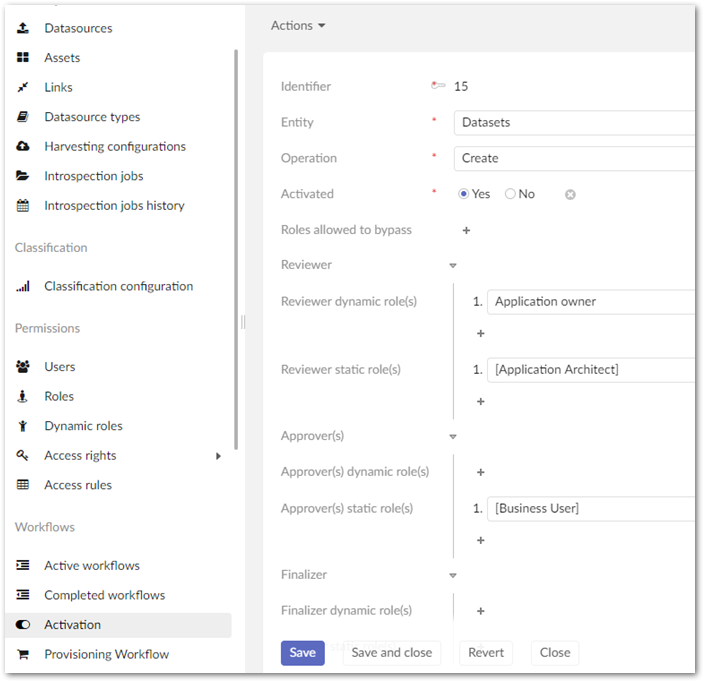704x682 pixels.
Task: Select No for Activated
Action: coord(510,194)
